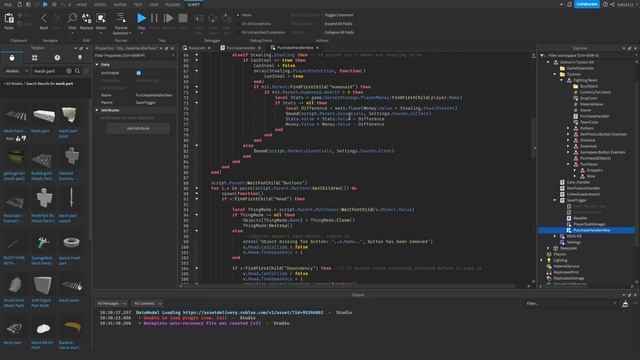The image size is (640, 360).
Task: Open Toolbox Recent clock tab
Action: (x=57, y=58)
